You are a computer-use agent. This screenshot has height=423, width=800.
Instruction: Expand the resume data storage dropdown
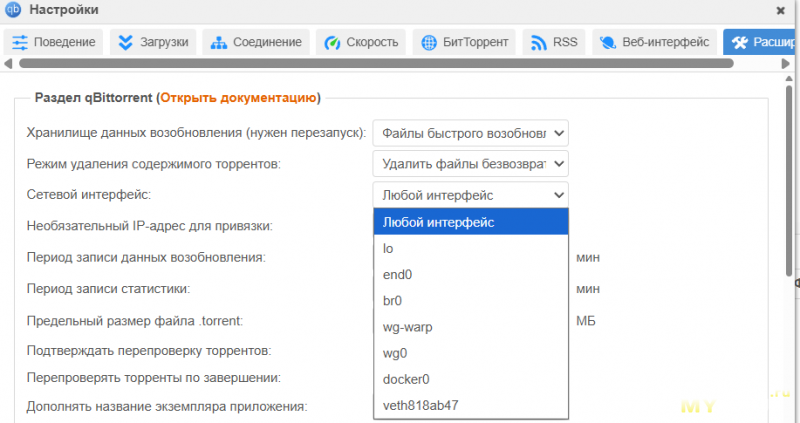470,133
